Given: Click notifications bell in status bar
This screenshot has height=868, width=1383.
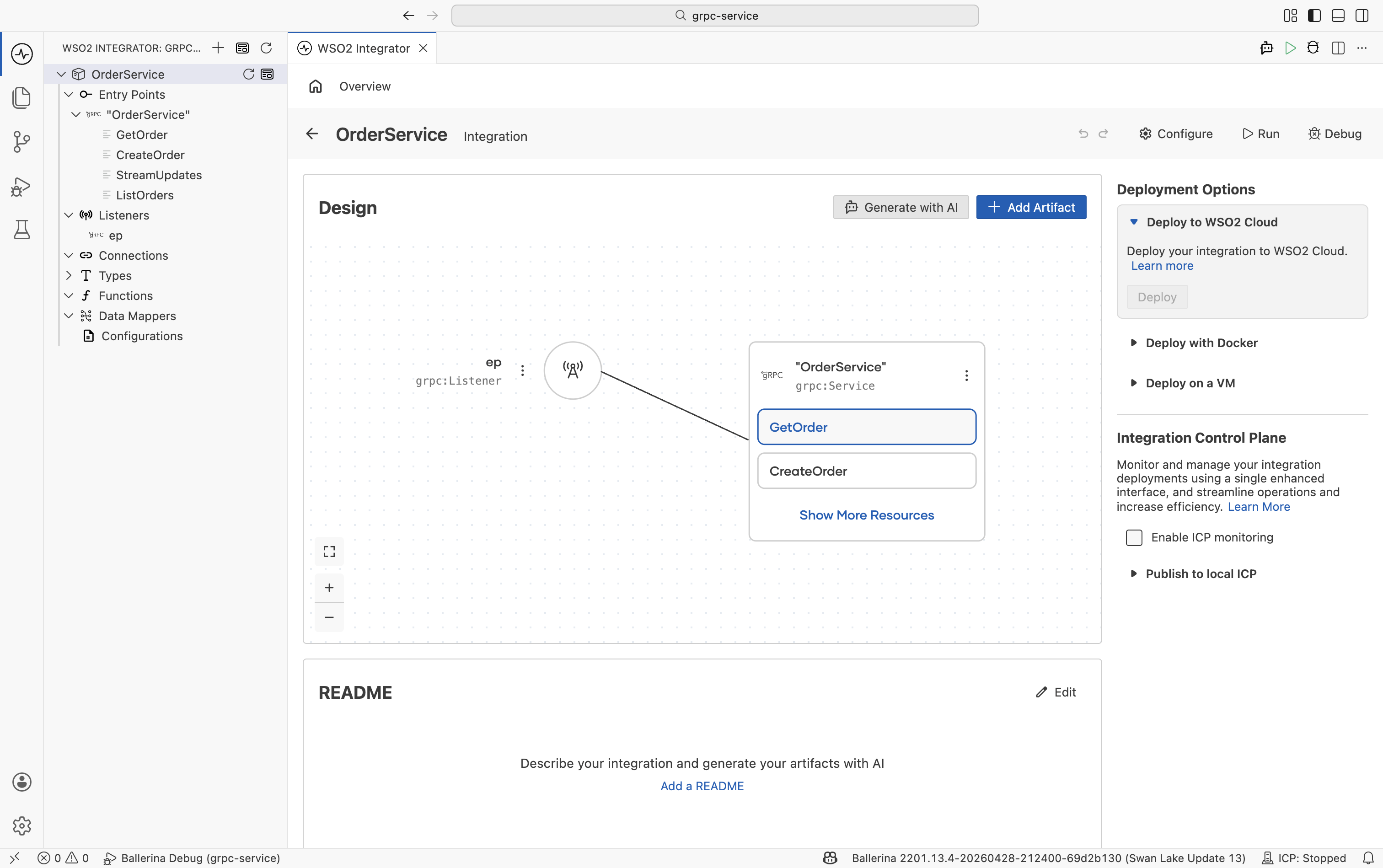Looking at the screenshot, I should coord(1369,857).
